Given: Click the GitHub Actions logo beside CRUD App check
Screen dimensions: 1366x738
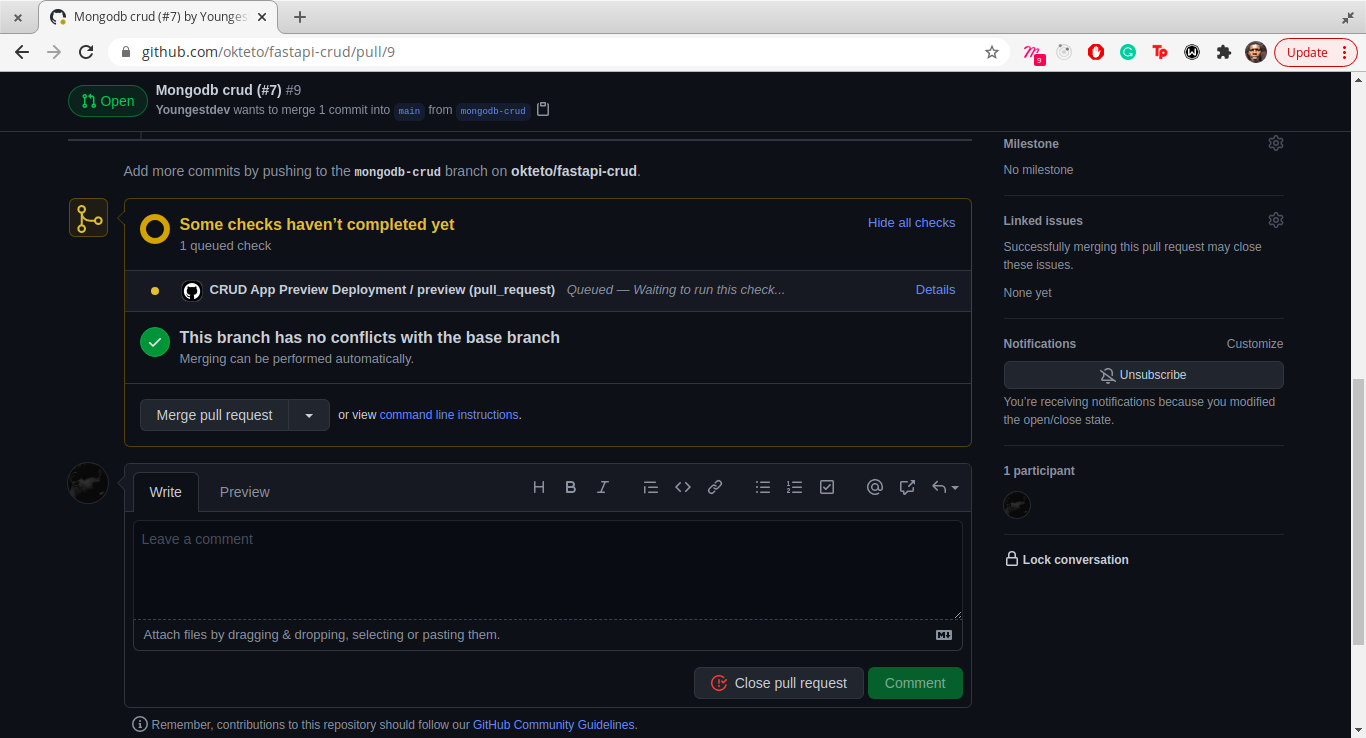Looking at the screenshot, I should tap(192, 290).
